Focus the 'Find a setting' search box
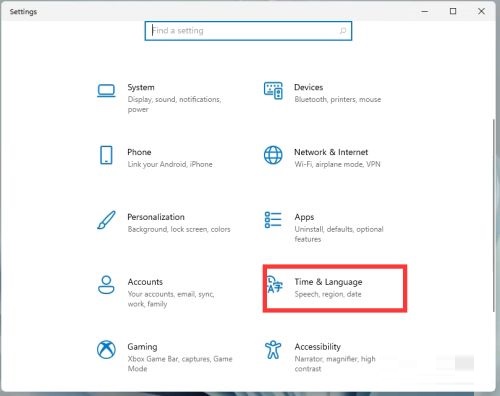The height and width of the screenshot is (396, 500). pyautogui.click(x=248, y=31)
